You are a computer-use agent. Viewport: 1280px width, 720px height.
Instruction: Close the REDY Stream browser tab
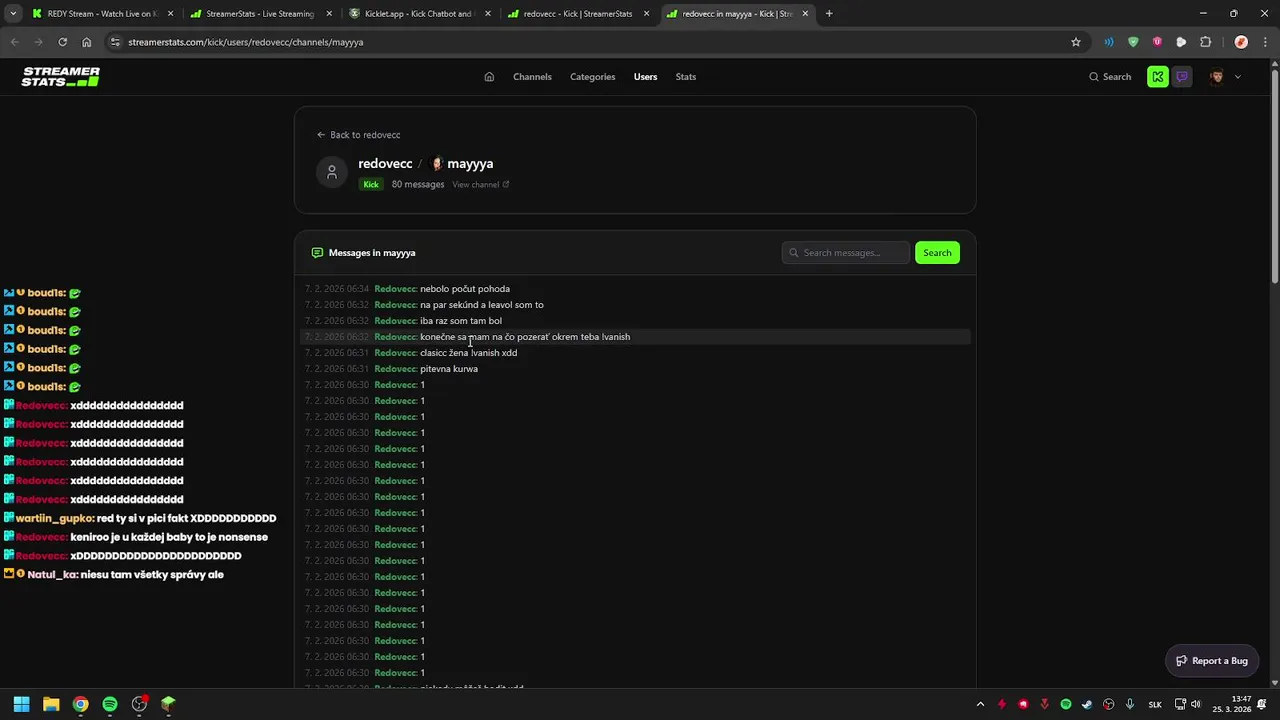[x=170, y=14]
